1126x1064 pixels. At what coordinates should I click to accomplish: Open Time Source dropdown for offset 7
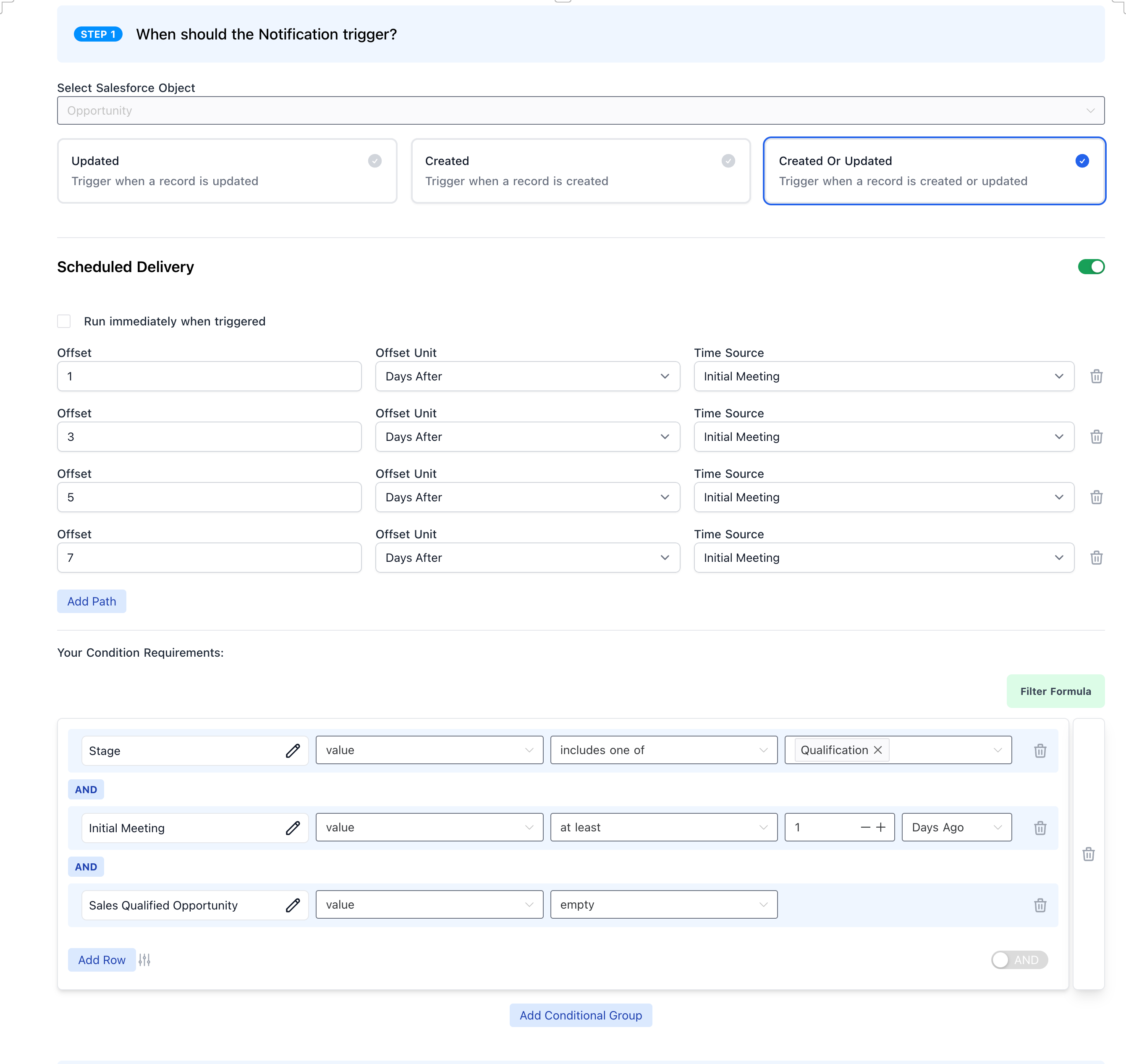pos(884,558)
